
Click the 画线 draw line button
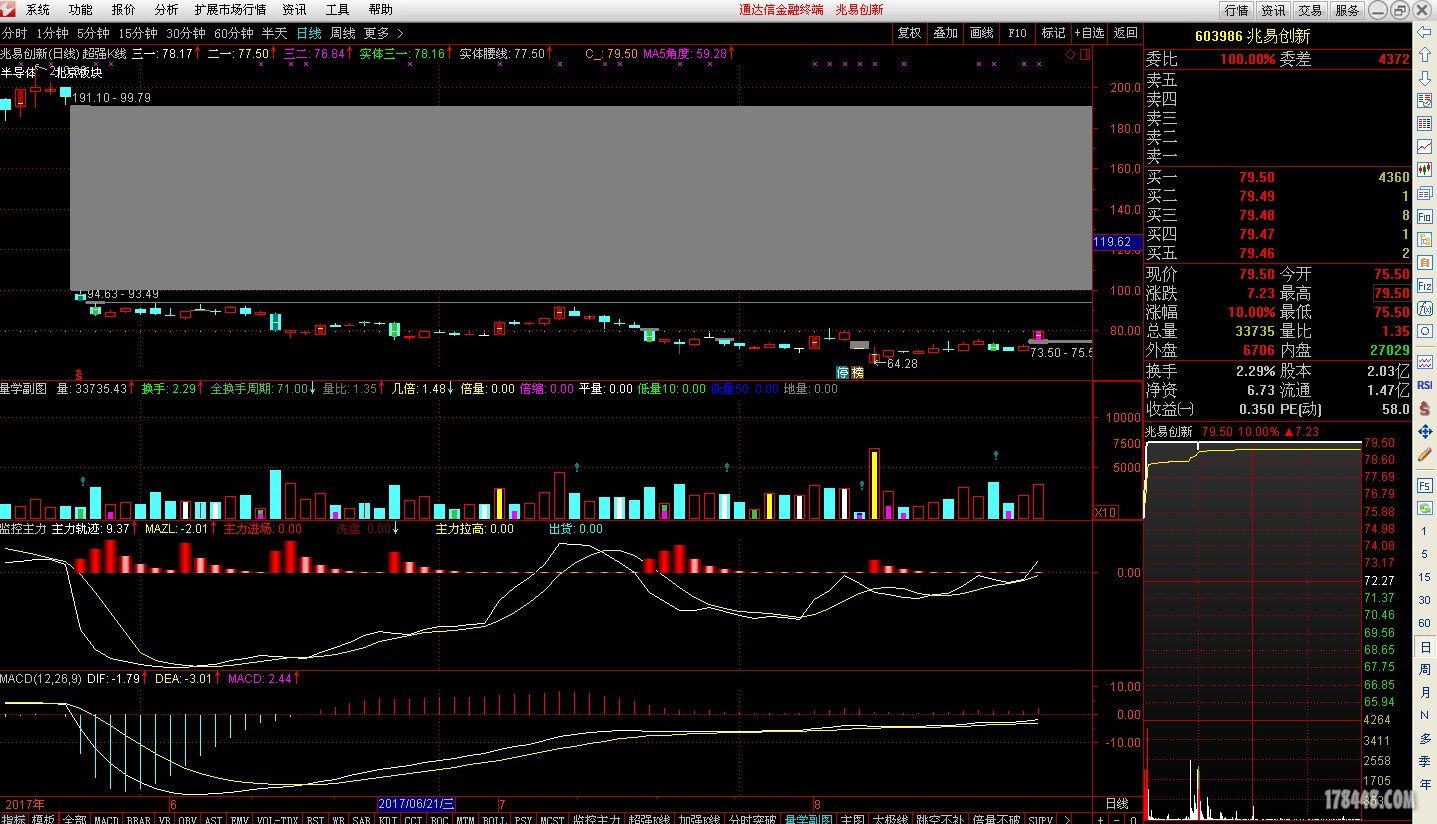(x=981, y=33)
